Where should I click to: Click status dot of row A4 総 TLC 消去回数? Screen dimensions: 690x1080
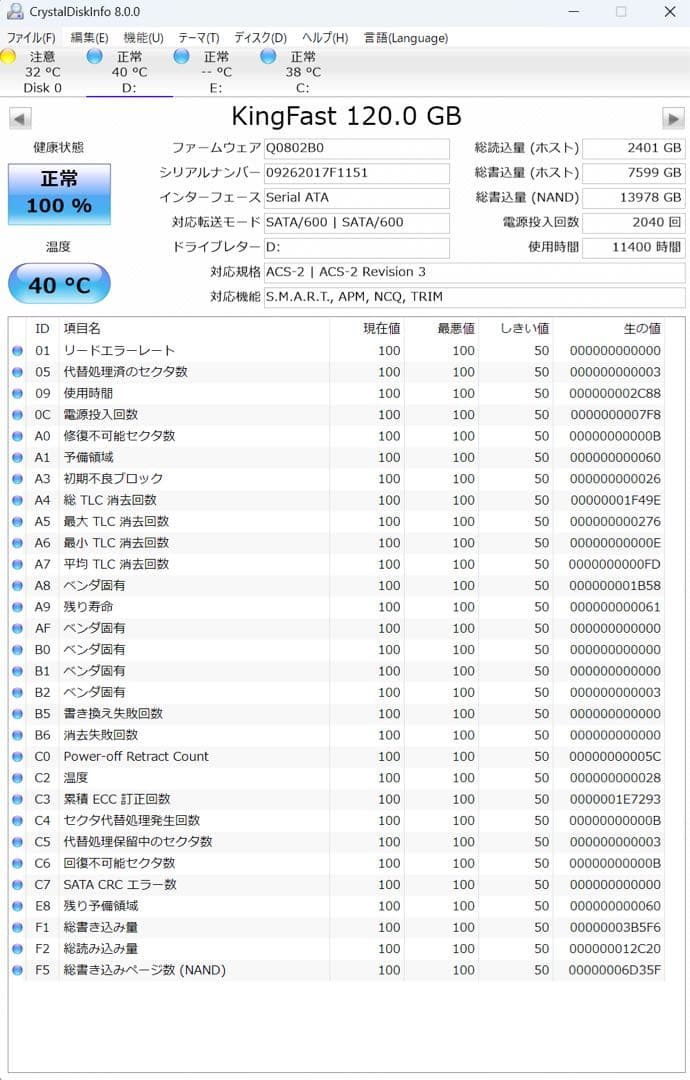click(17, 500)
